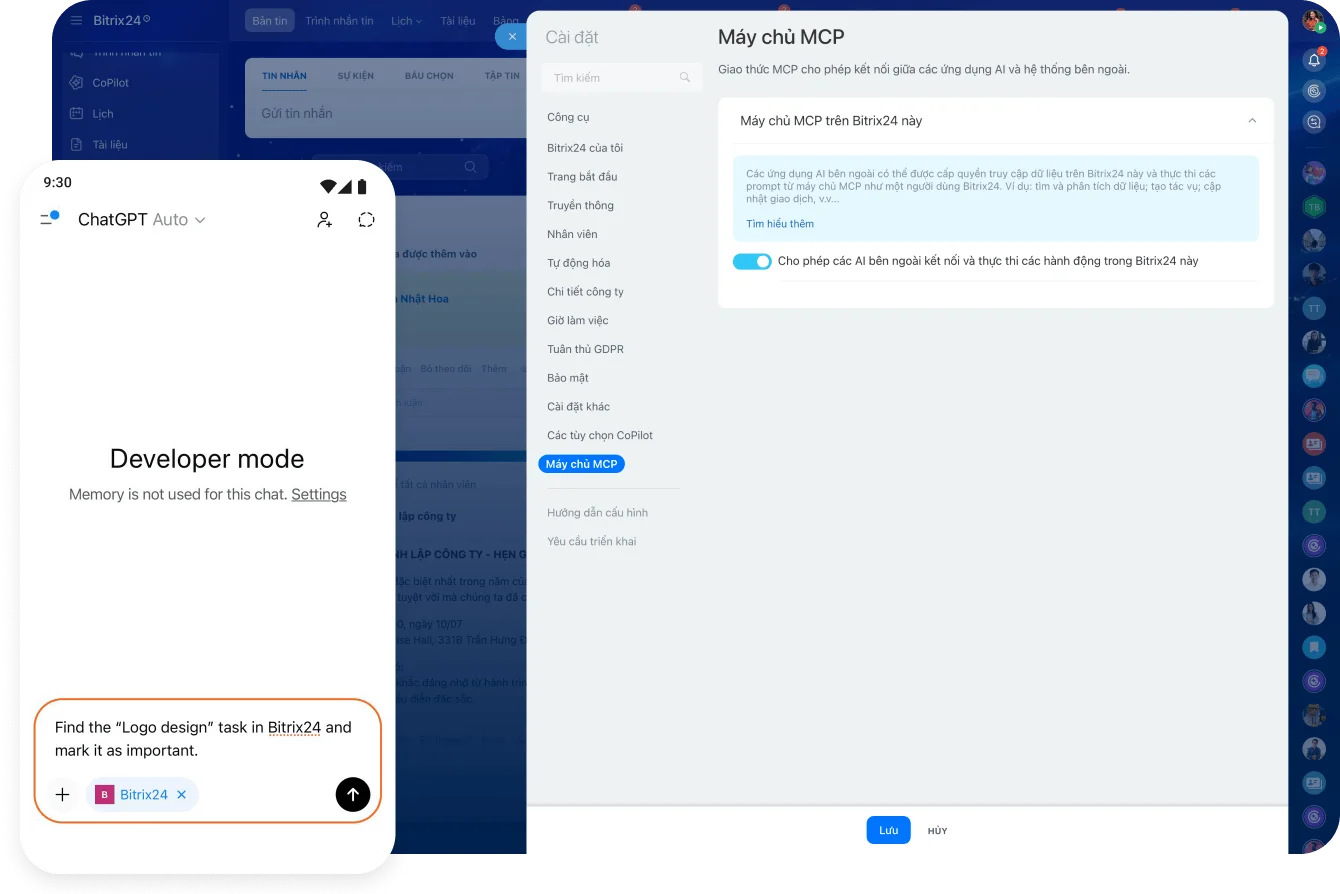
Task: Open Hướng dẫn cấu hình link
Action: coord(597,513)
